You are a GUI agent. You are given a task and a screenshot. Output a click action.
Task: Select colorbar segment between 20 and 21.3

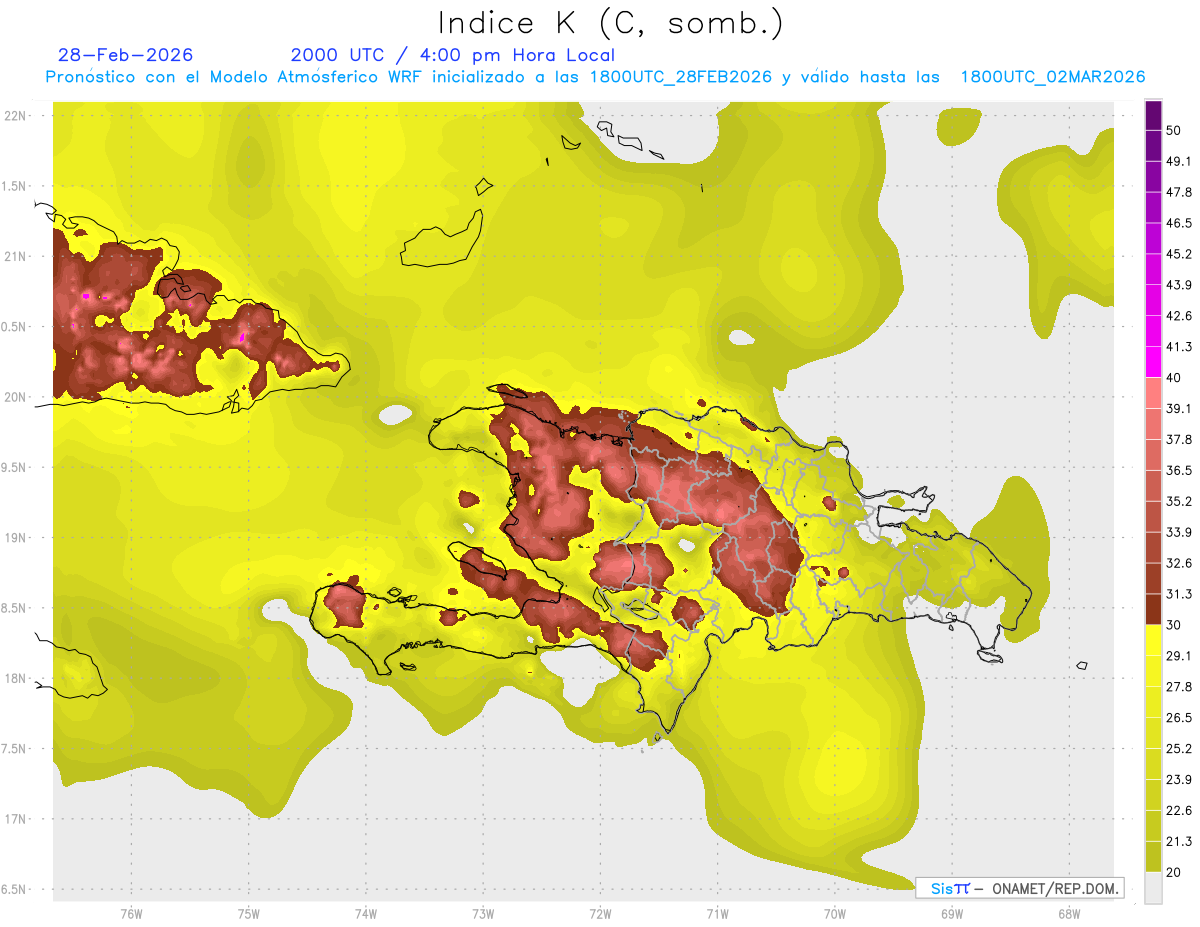coord(1153,856)
